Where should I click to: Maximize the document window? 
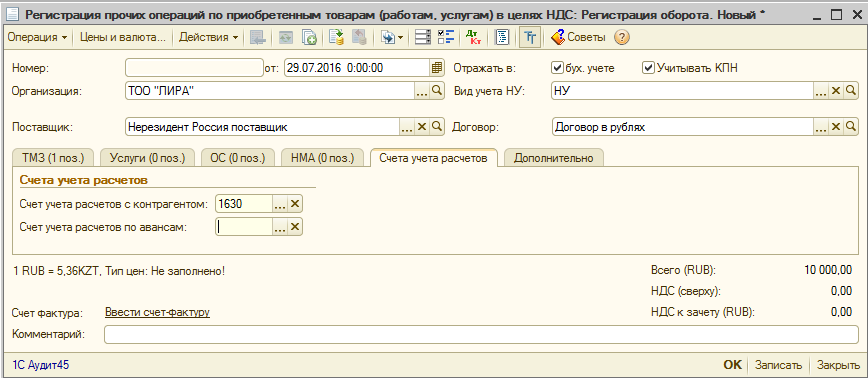tap(837, 15)
